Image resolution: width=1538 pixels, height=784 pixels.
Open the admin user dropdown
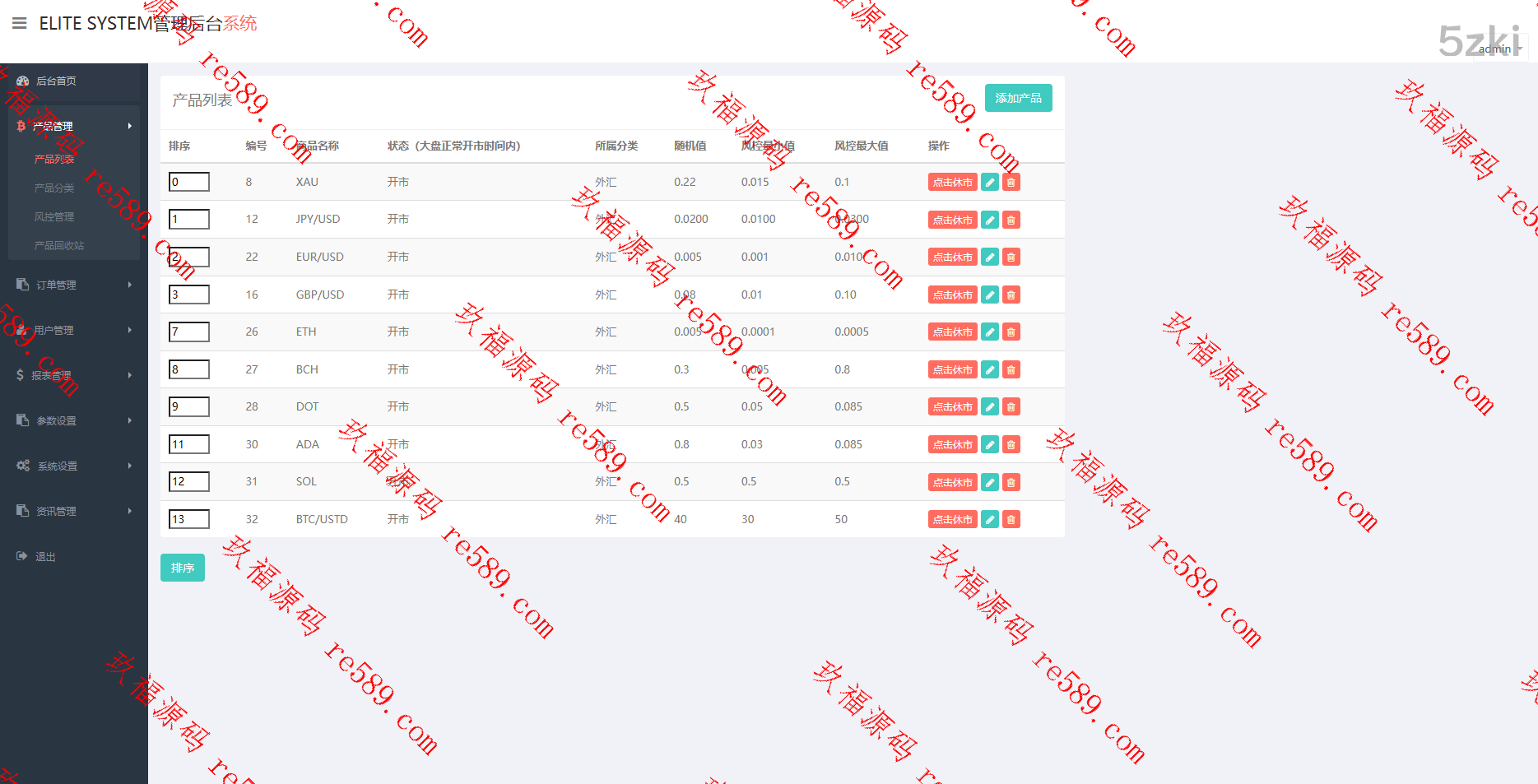click(x=1498, y=49)
